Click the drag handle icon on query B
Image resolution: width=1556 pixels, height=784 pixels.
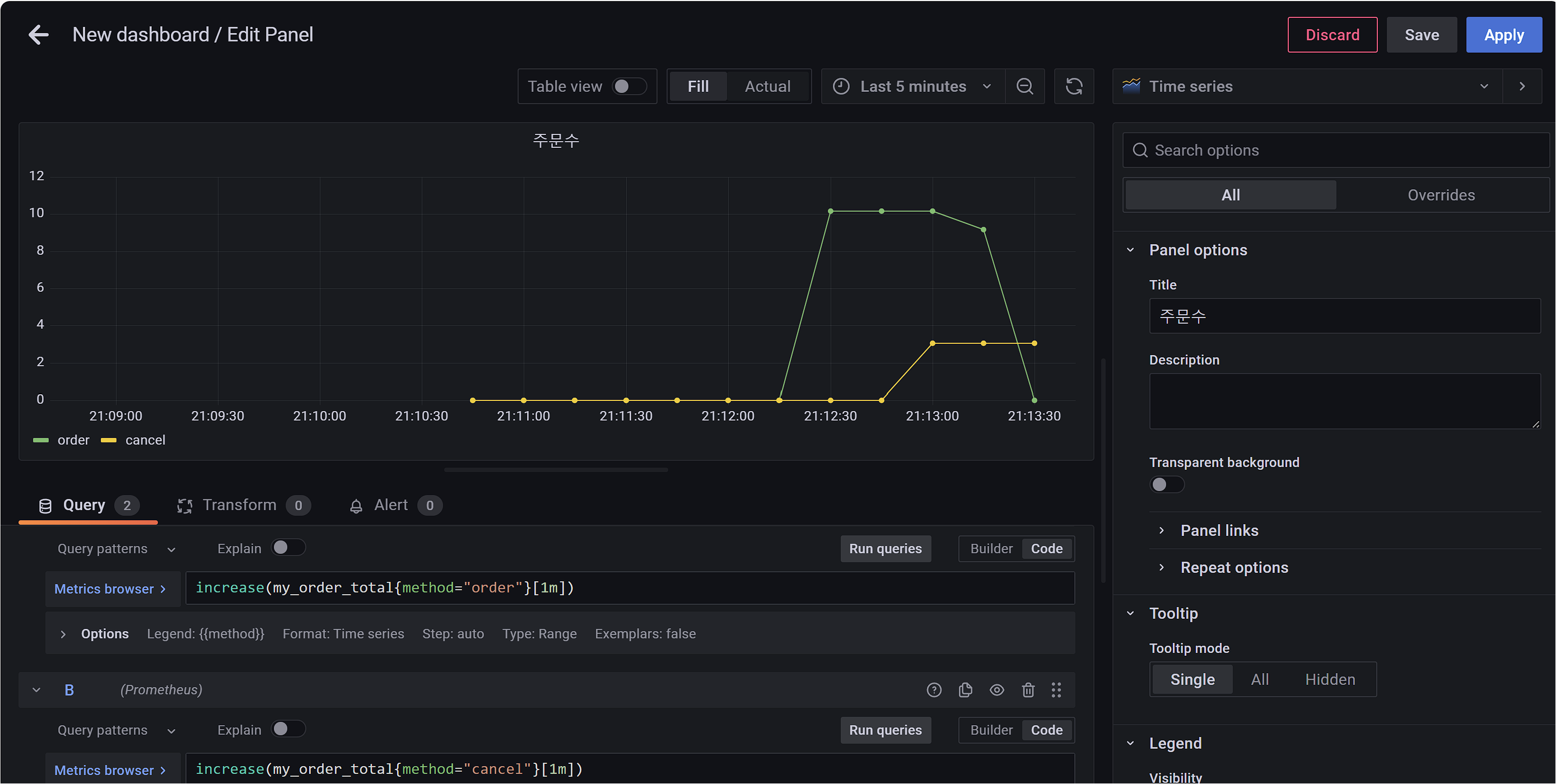coord(1056,690)
